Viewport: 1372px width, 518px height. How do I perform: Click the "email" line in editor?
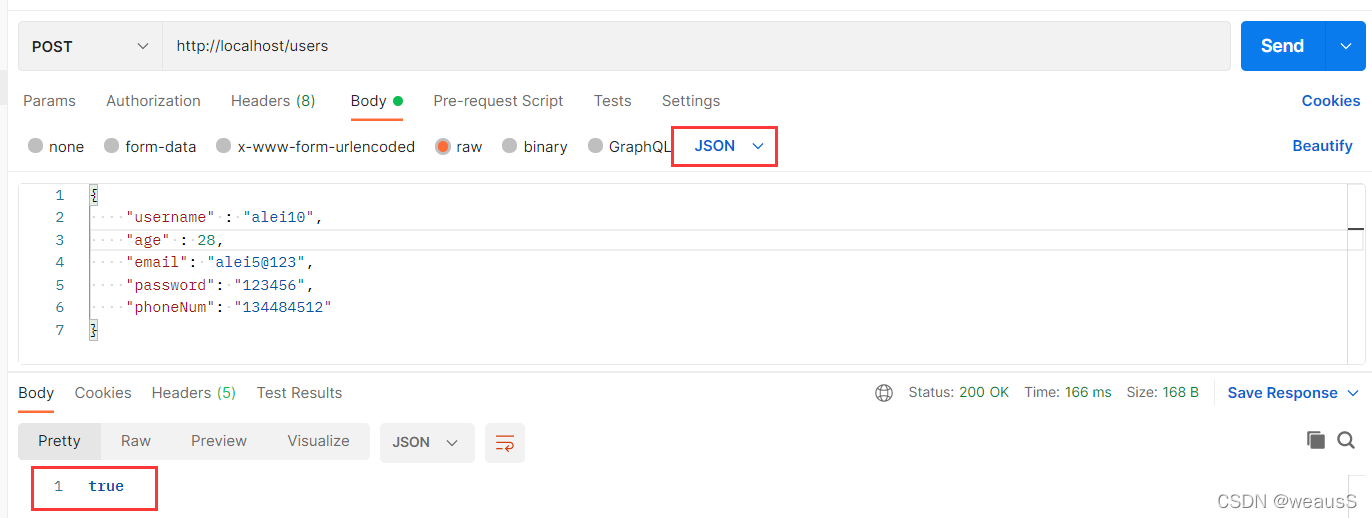pyautogui.click(x=220, y=262)
